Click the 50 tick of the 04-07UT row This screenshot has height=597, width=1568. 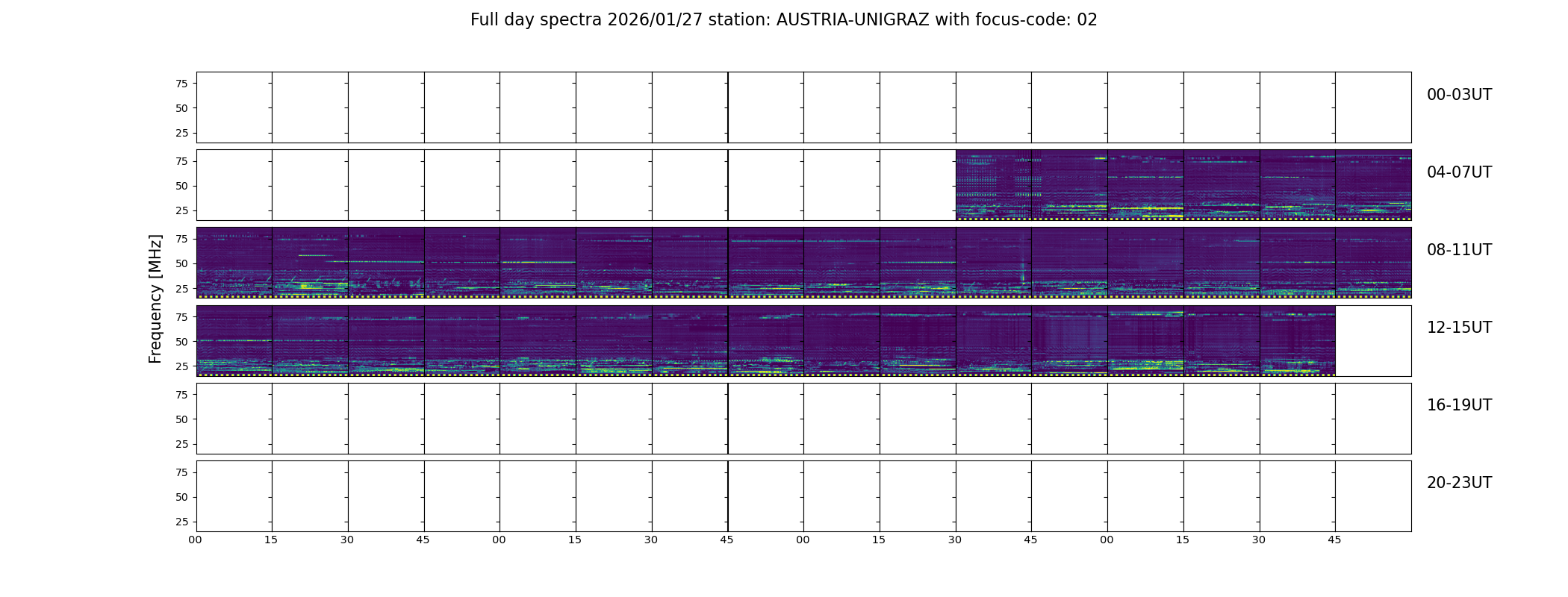181,186
